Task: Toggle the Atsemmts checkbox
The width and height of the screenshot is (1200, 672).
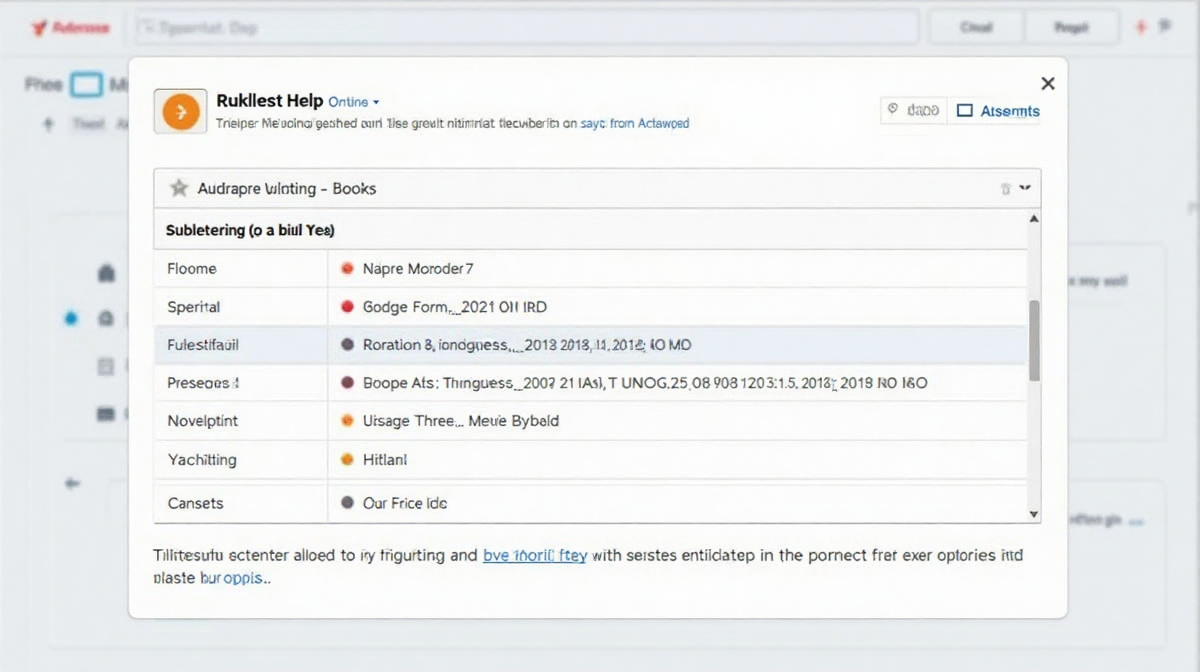Action: click(x=965, y=111)
